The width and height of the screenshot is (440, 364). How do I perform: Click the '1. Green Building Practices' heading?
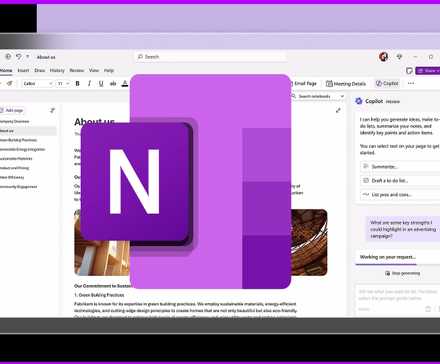99,295
